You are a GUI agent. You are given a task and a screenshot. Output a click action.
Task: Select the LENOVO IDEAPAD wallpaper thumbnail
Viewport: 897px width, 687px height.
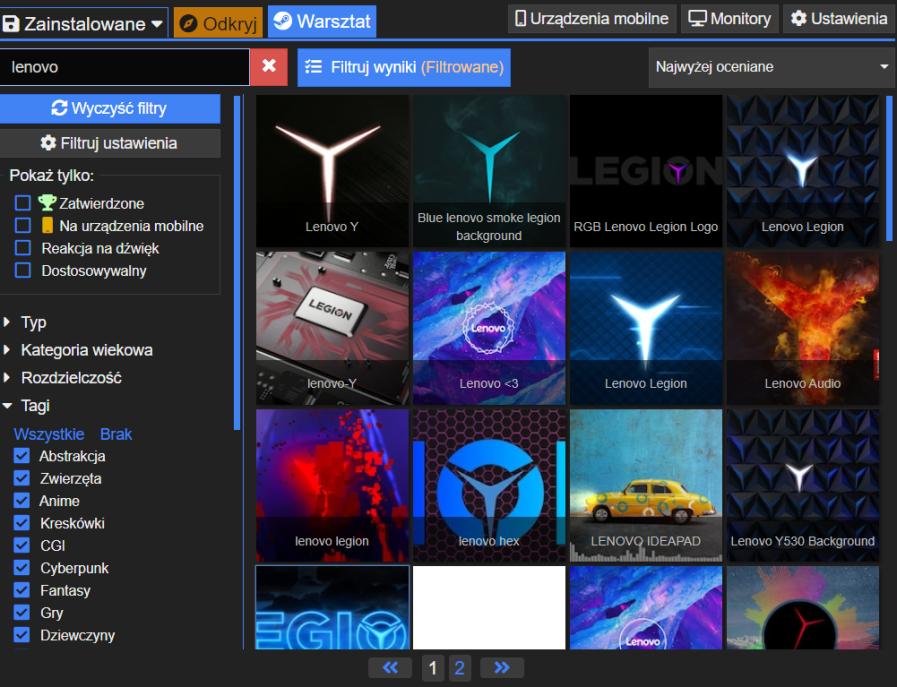(x=645, y=484)
